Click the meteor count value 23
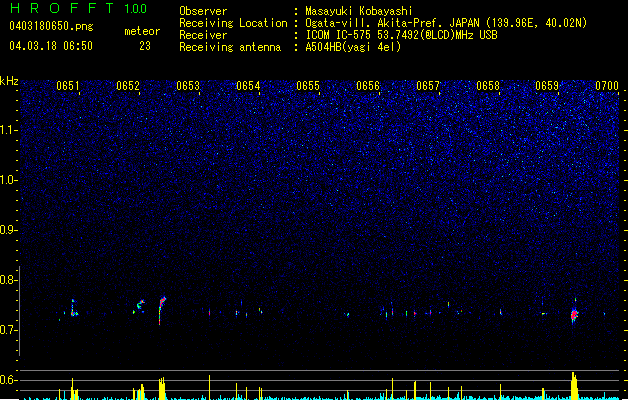629x400 pixels. click(145, 46)
